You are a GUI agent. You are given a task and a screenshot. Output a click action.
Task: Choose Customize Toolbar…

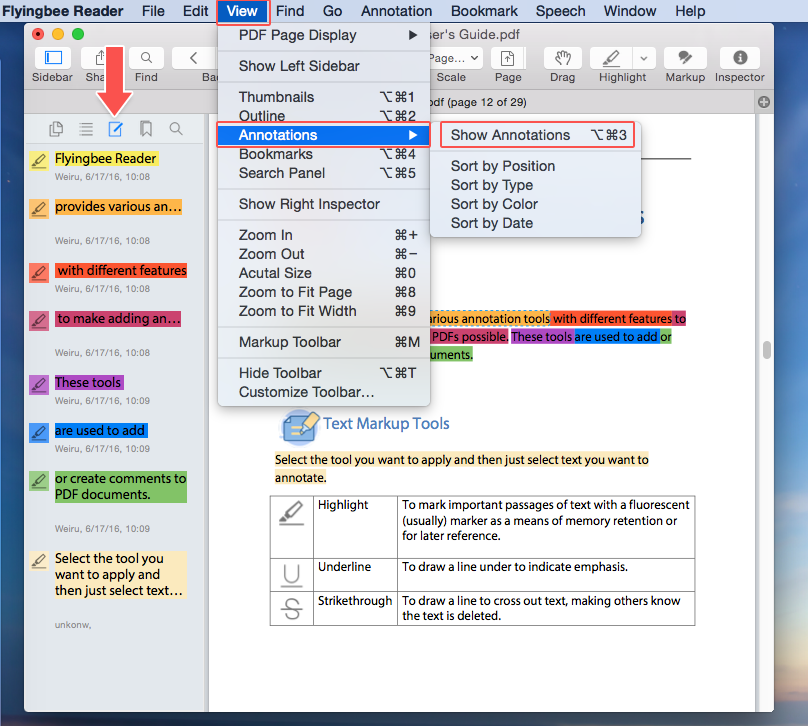point(324,392)
